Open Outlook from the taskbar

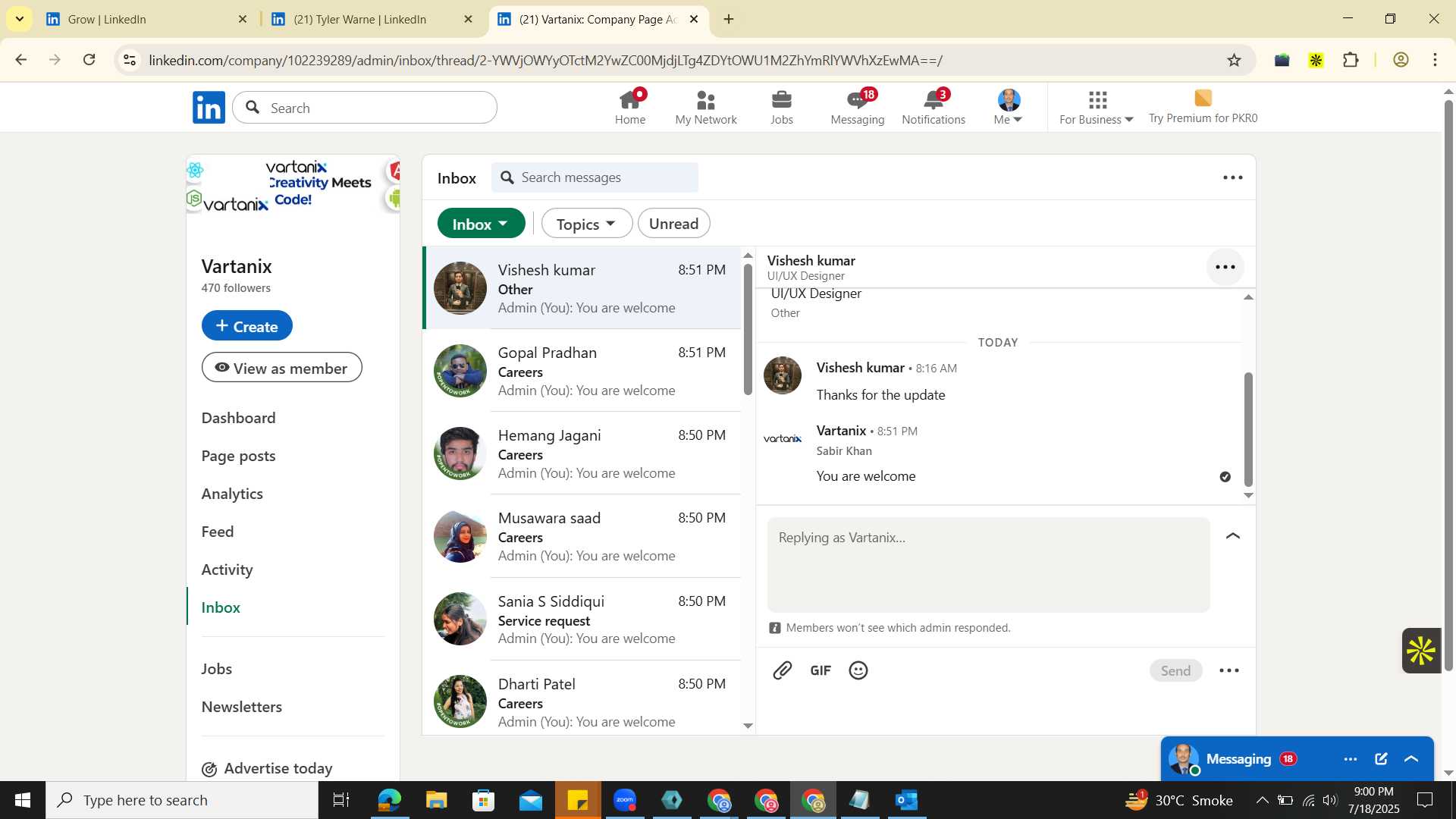(x=907, y=800)
